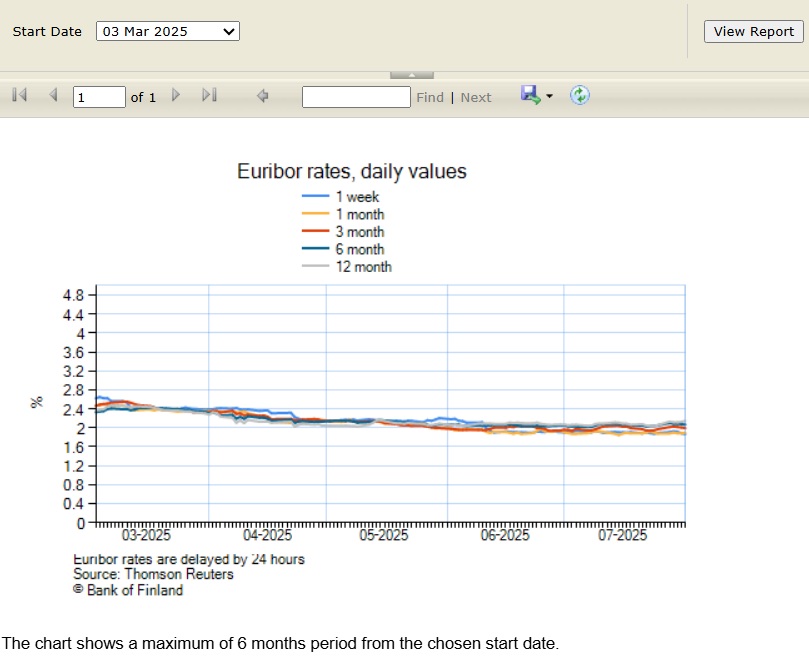Click the '03-2025' x-axis label

[146, 535]
